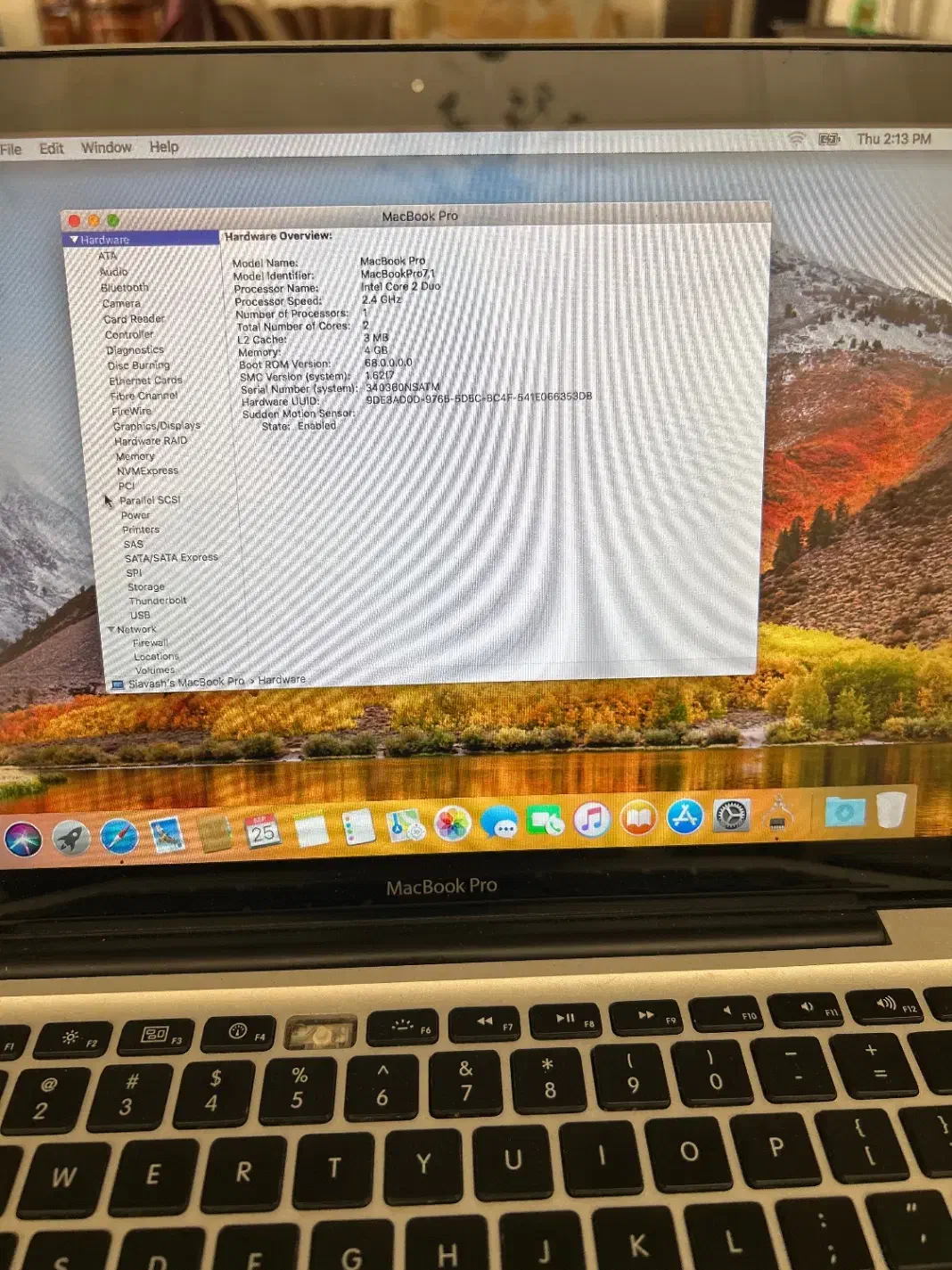The image size is (952, 1270).
Task: Open iBooks orange book icon
Action: tap(638, 816)
